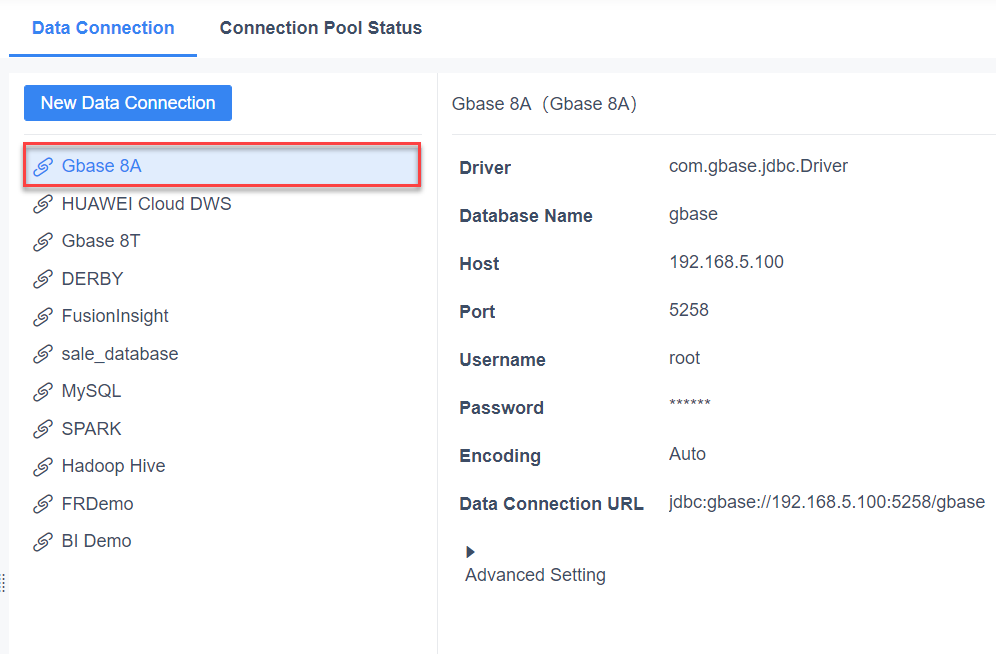Click the link icon beside Gbase 8T

pyautogui.click(x=43, y=242)
